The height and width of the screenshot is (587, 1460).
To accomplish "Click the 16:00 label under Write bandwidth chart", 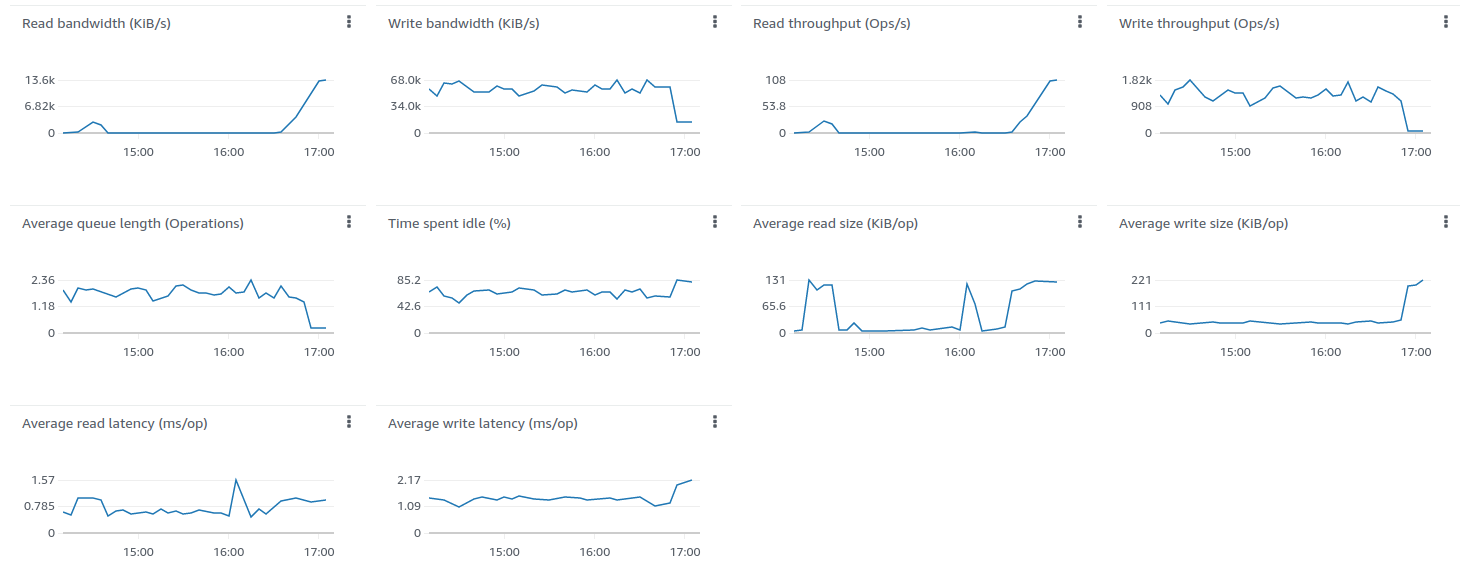I will point(595,153).
